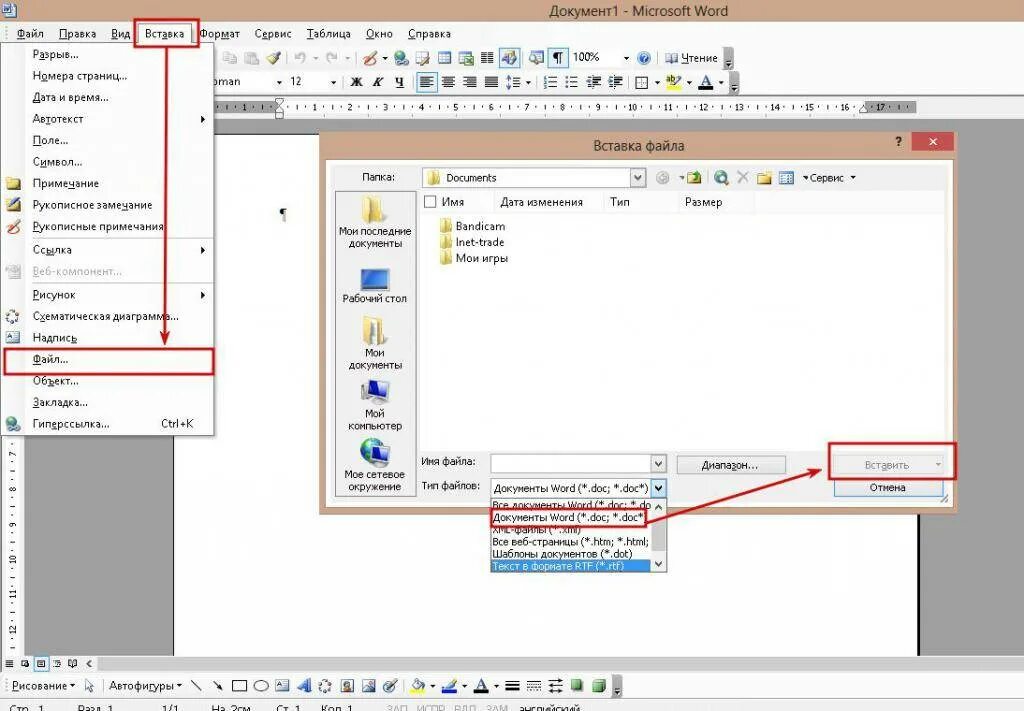Toggle the paragraph marks ¶ button
1024x711 pixels.
pos(558,58)
